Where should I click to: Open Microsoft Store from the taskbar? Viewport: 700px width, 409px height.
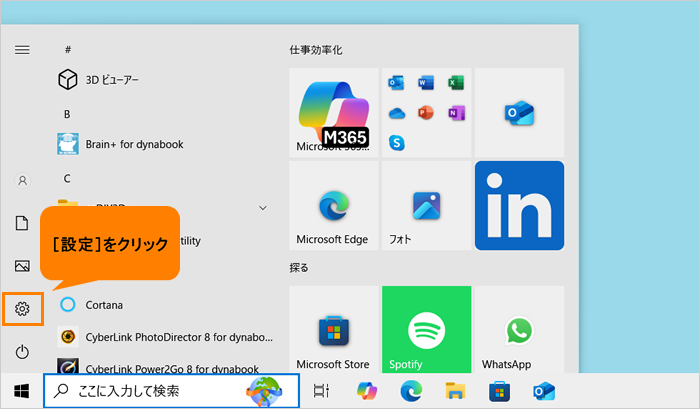[499, 391]
